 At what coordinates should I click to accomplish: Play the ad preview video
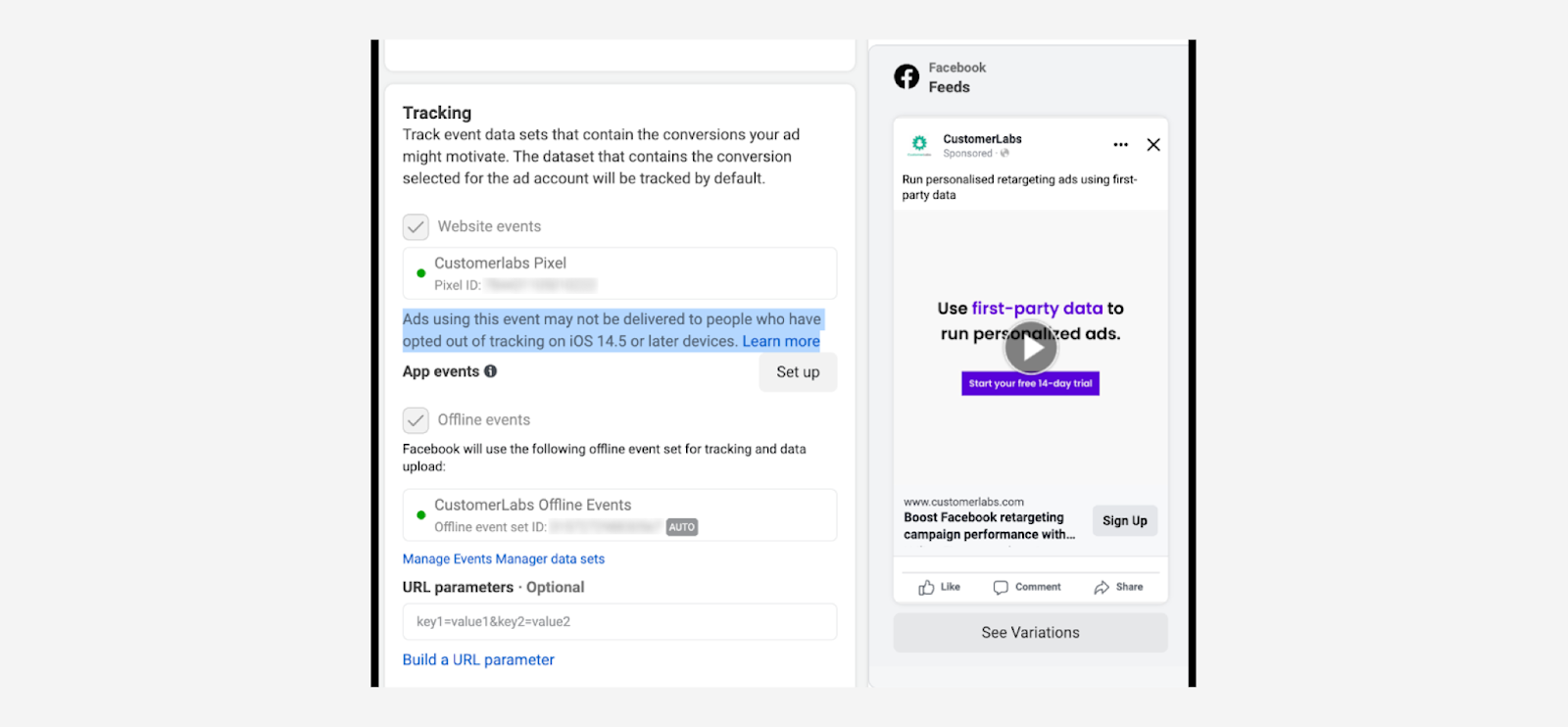click(x=1031, y=347)
